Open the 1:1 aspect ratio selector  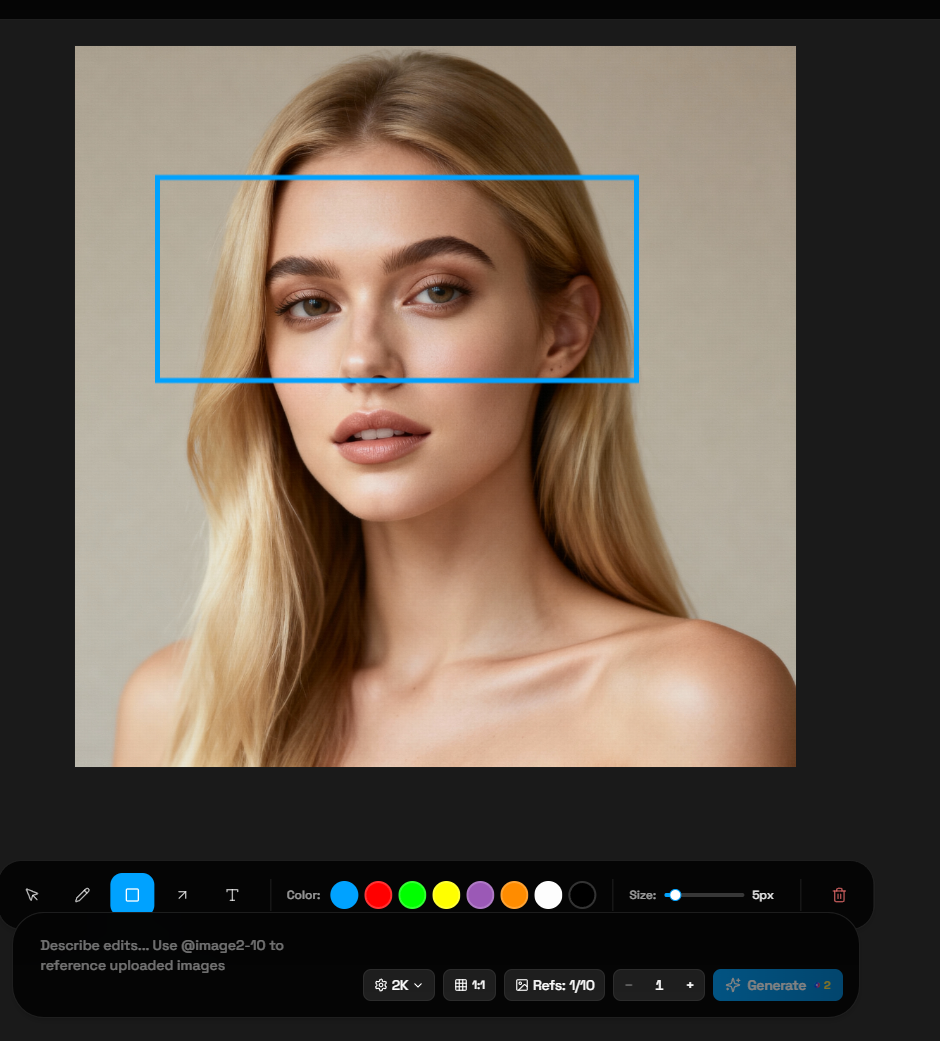[469, 985]
